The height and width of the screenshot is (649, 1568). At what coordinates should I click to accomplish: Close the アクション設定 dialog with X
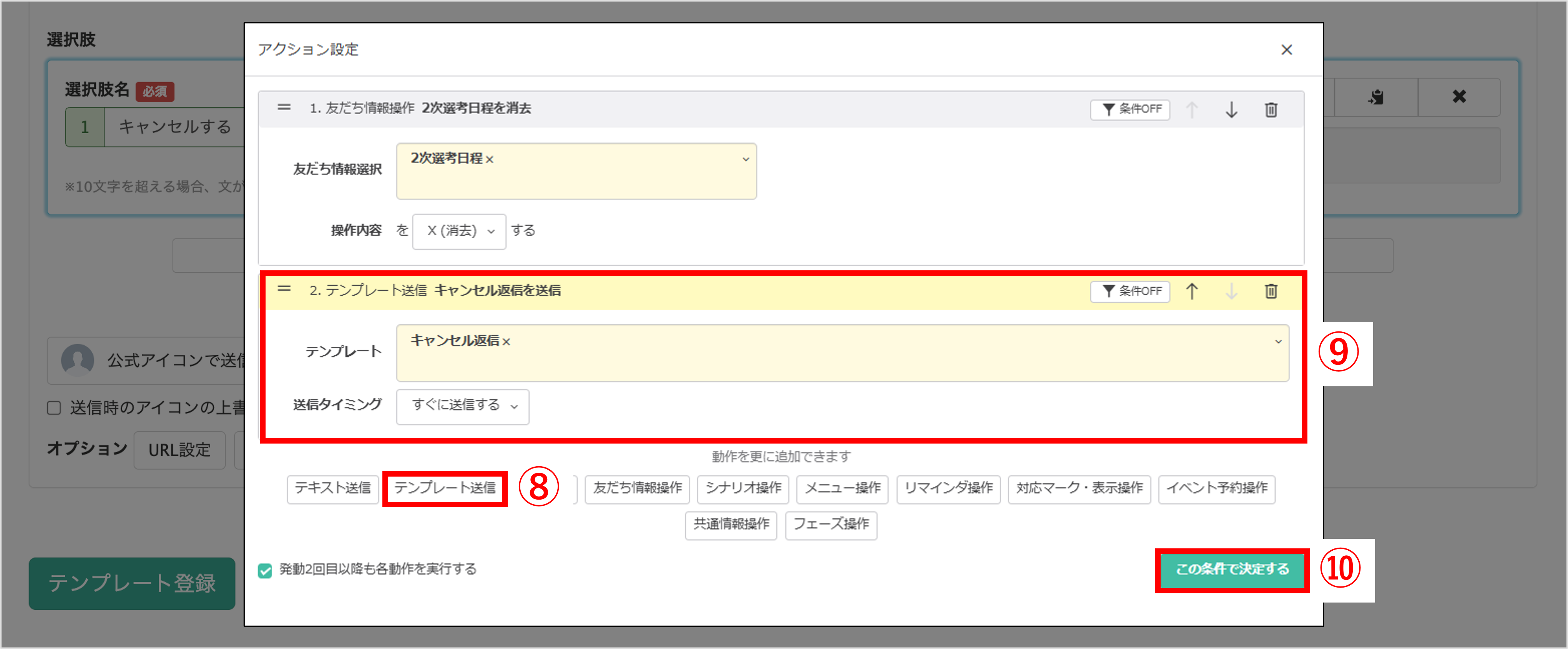pos(1286,50)
